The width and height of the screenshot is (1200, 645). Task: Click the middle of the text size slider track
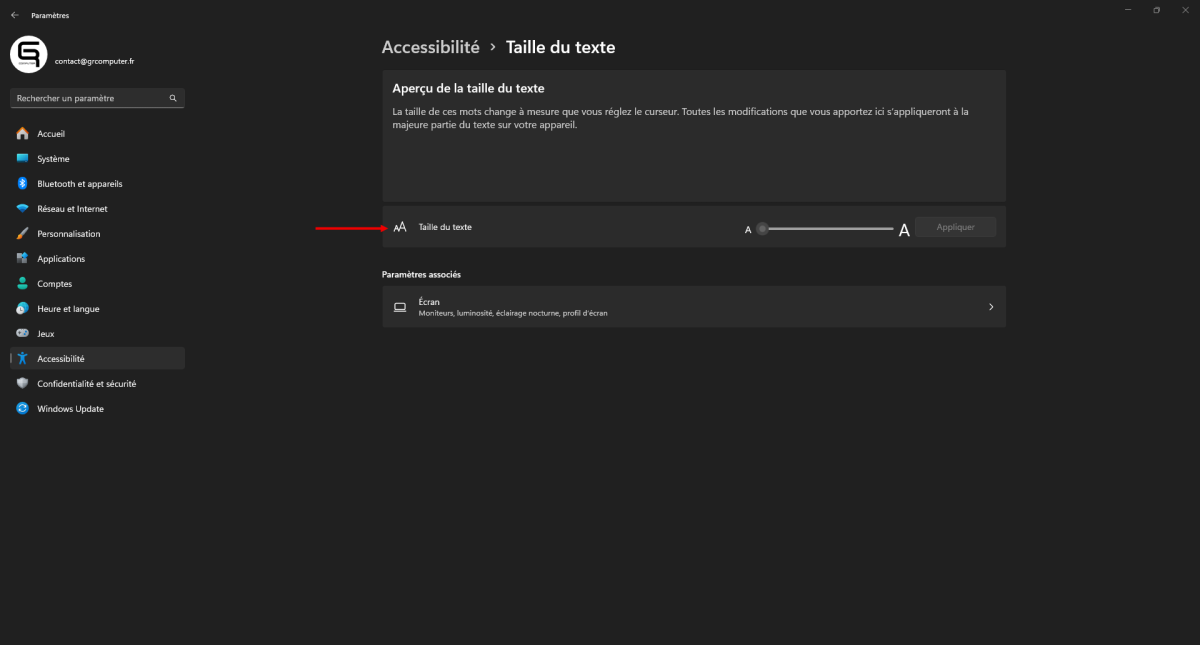(826, 228)
